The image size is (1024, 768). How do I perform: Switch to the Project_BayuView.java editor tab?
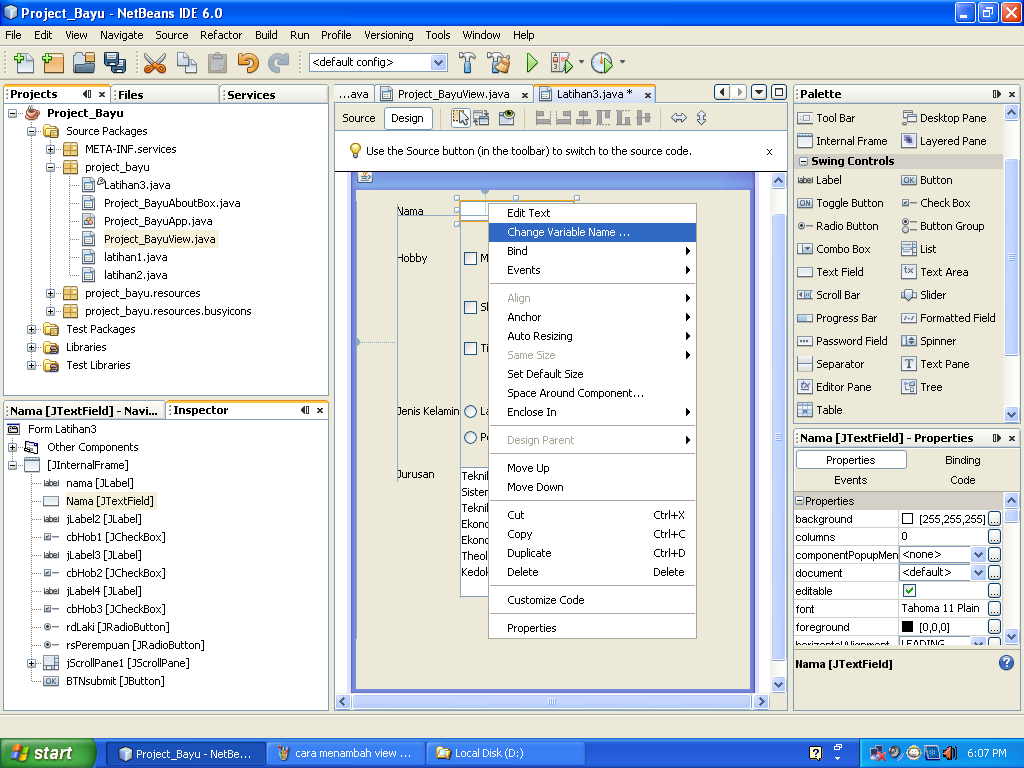click(x=453, y=94)
